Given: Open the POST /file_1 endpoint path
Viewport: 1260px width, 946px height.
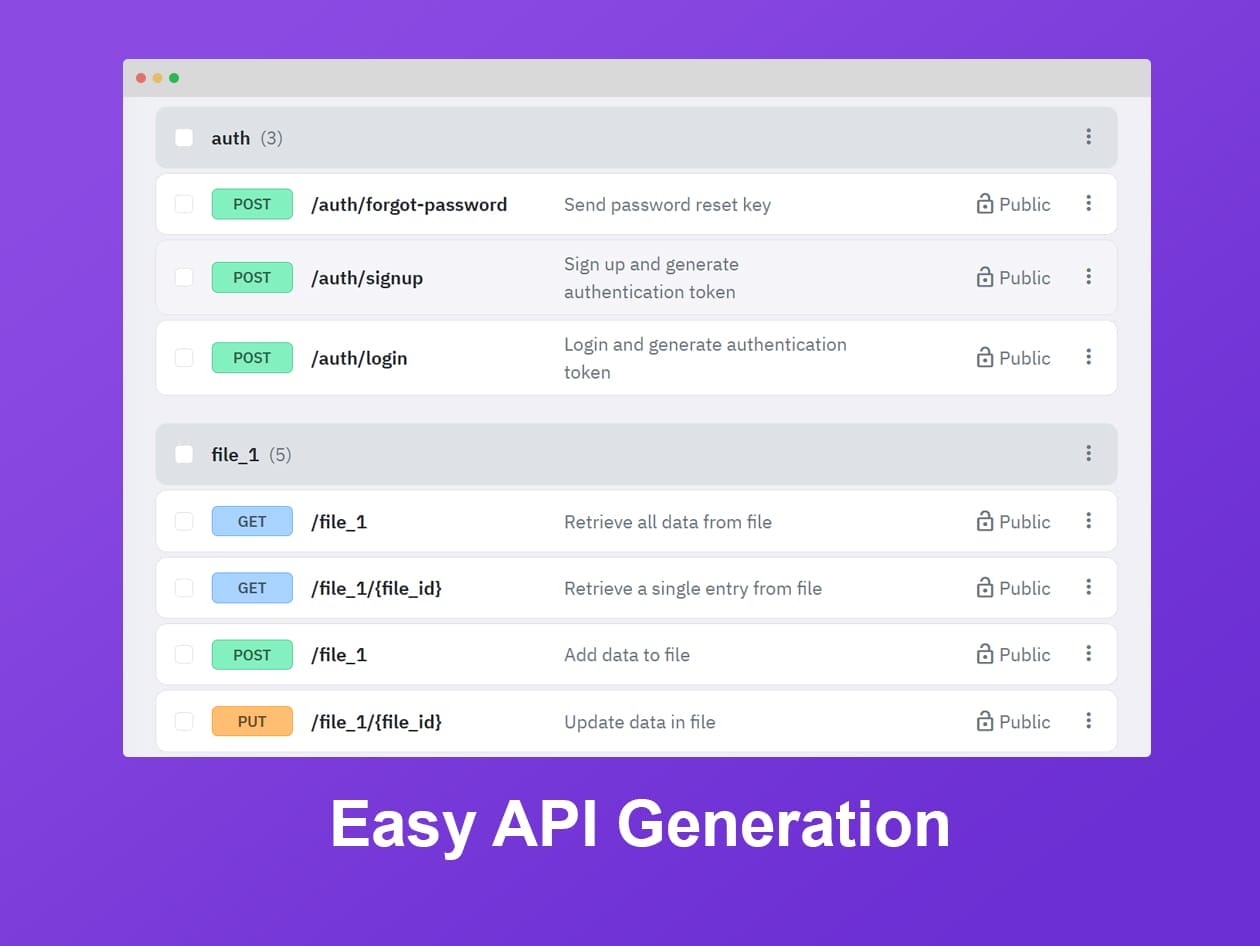Looking at the screenshot, I should click(339, 655).
